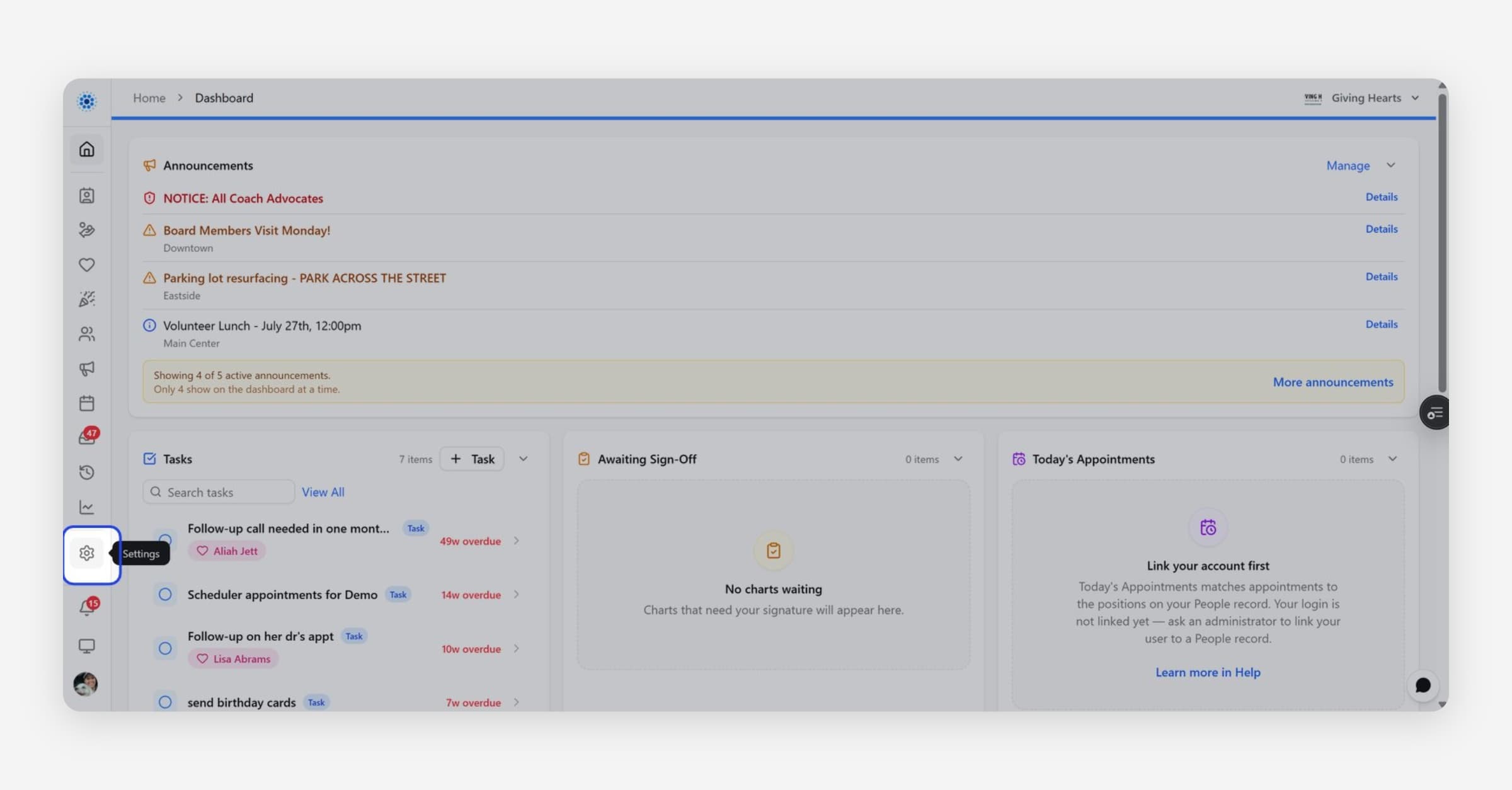Viewport: 1512px width, 790px height.
Task: View Details for NOTICE: All Coach Advocates
Action: coord(1382,197)
